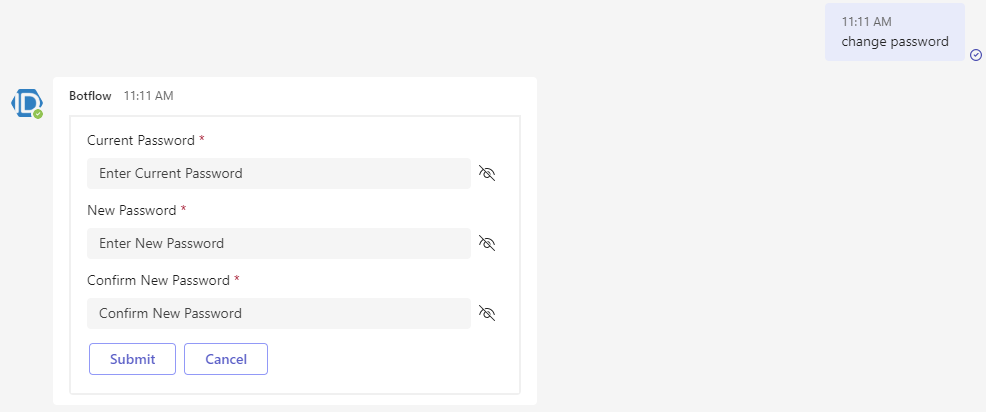This screenshot has width=986, height=412.
Task: Click the Botflow bot avatar icon
Action: coord(26,102)
